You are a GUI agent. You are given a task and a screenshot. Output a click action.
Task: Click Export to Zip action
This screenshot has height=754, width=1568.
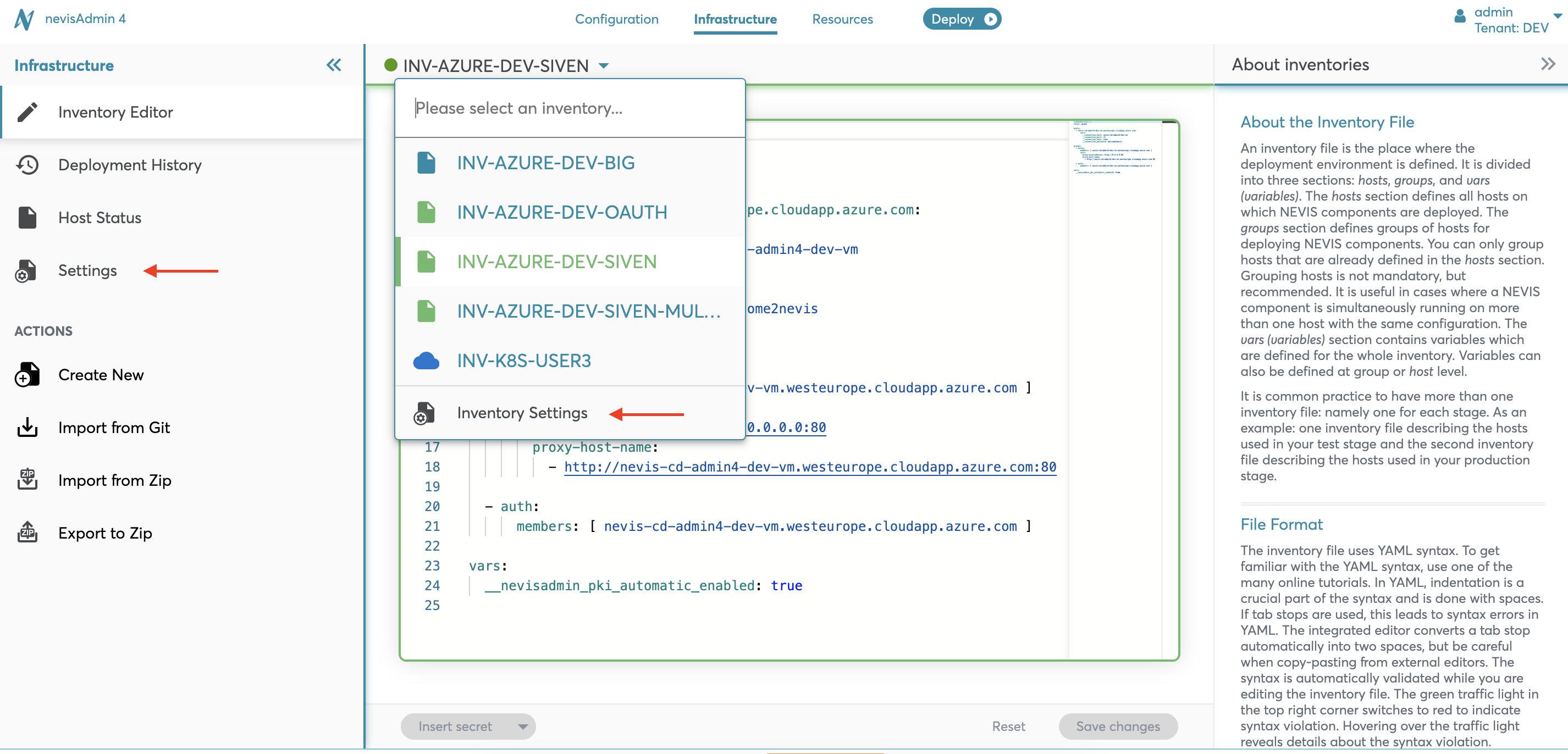coord(183,533)
